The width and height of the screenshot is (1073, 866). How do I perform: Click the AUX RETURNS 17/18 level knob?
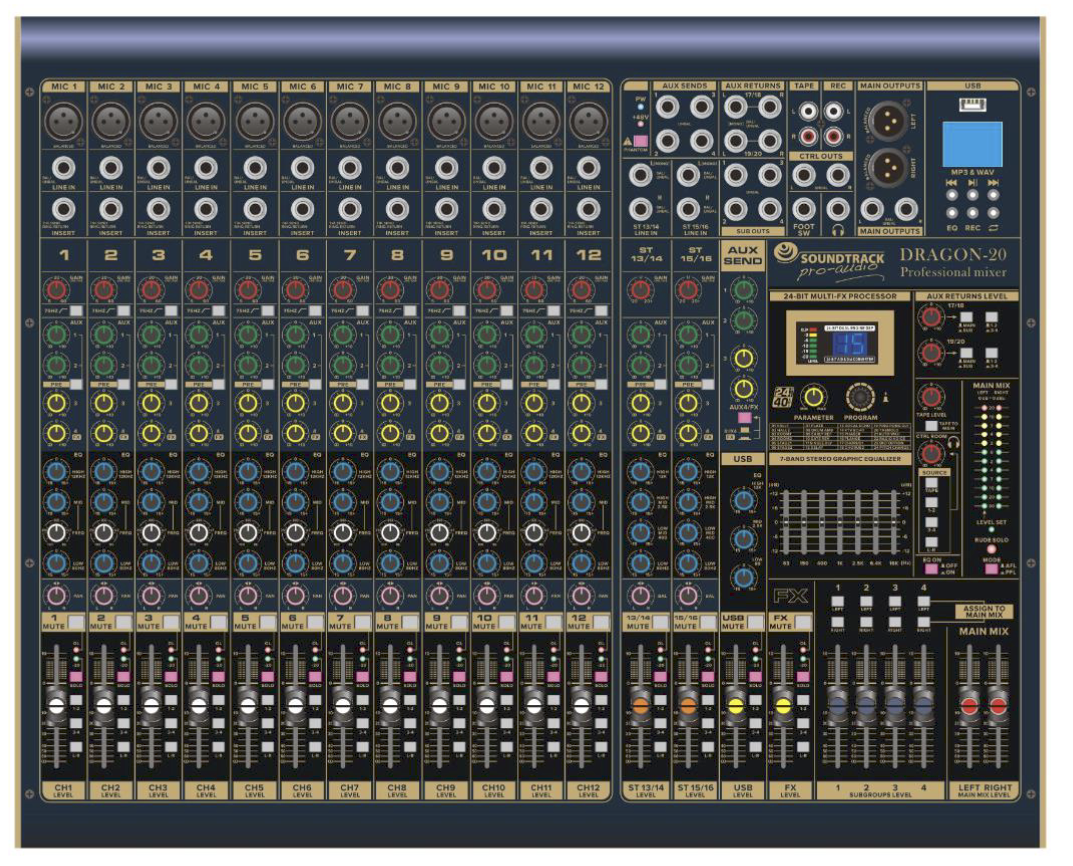(x=930, y=317)
